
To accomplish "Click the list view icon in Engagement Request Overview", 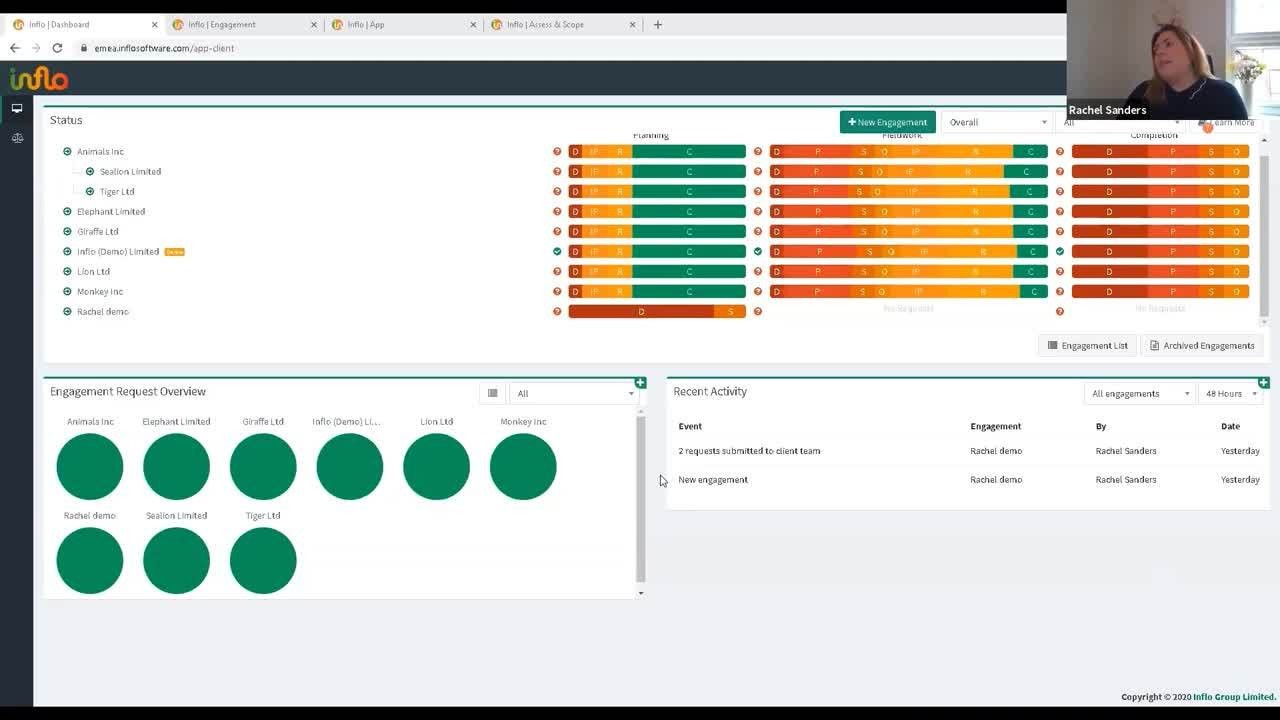I will coord(492,393).
